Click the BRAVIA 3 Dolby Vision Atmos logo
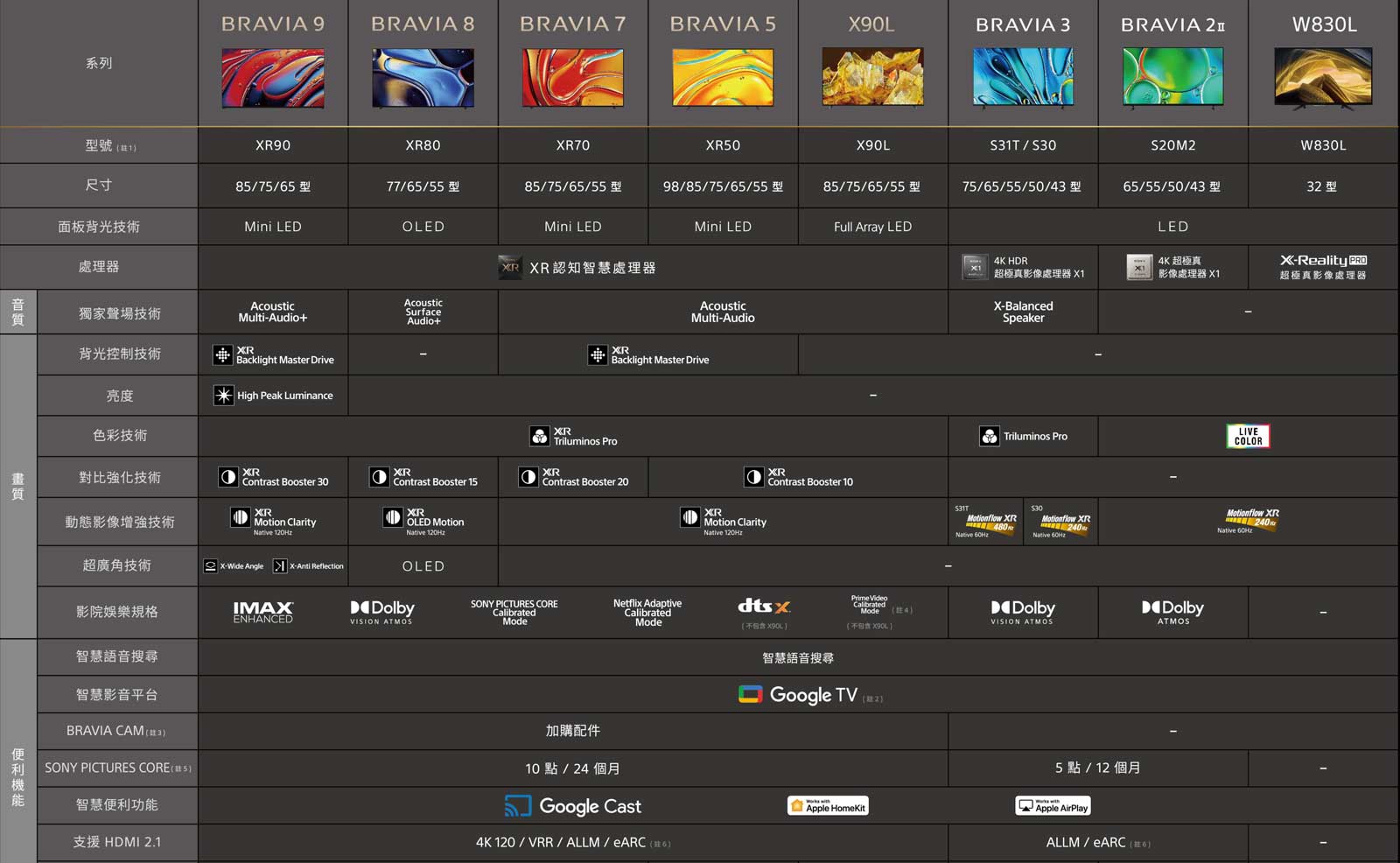1400x863 pixels. (1022, 612)
